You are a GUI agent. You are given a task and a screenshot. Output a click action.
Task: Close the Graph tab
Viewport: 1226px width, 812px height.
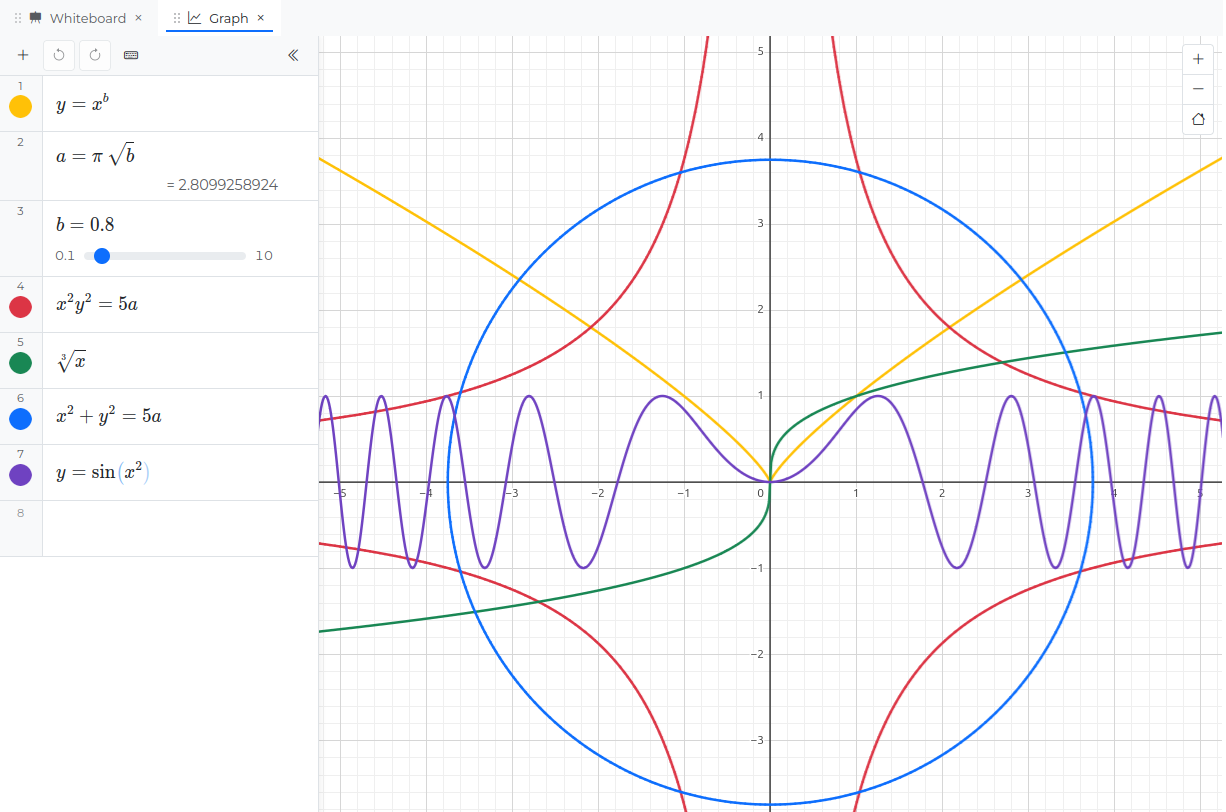pos(261,18)
